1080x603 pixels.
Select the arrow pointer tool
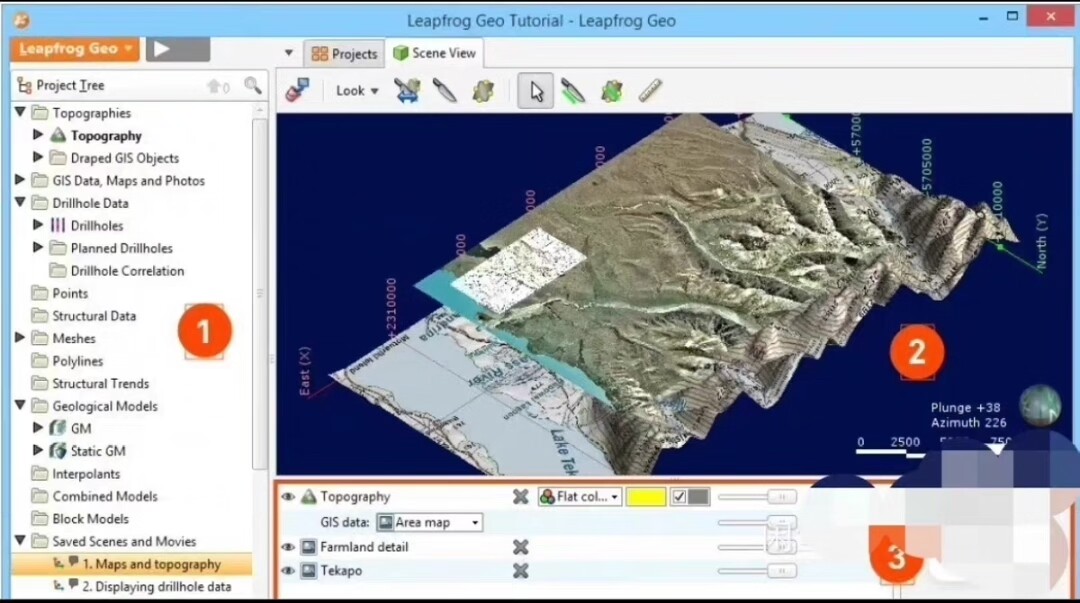[x=535, y=91]
